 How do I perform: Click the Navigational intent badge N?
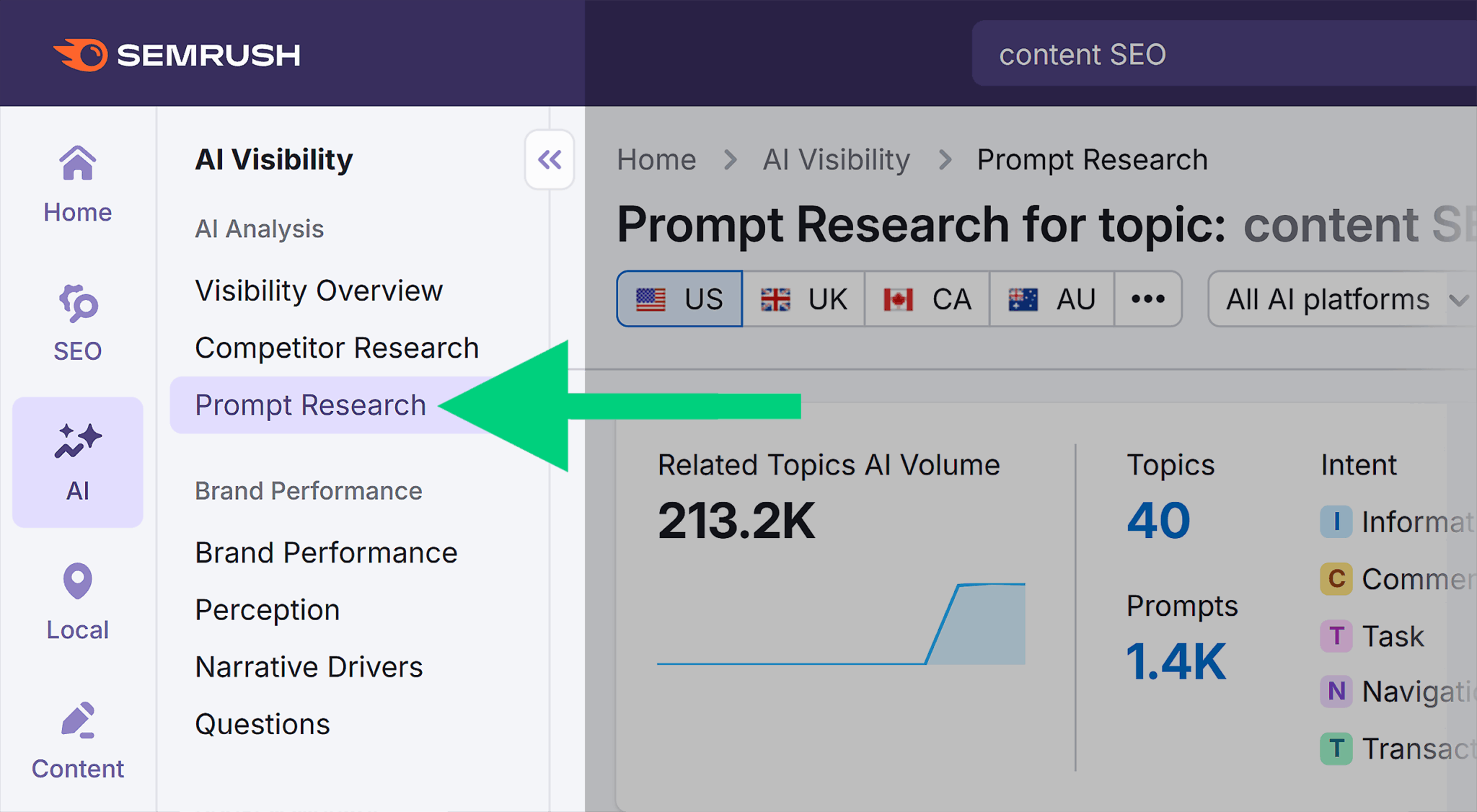point(1336,692)
